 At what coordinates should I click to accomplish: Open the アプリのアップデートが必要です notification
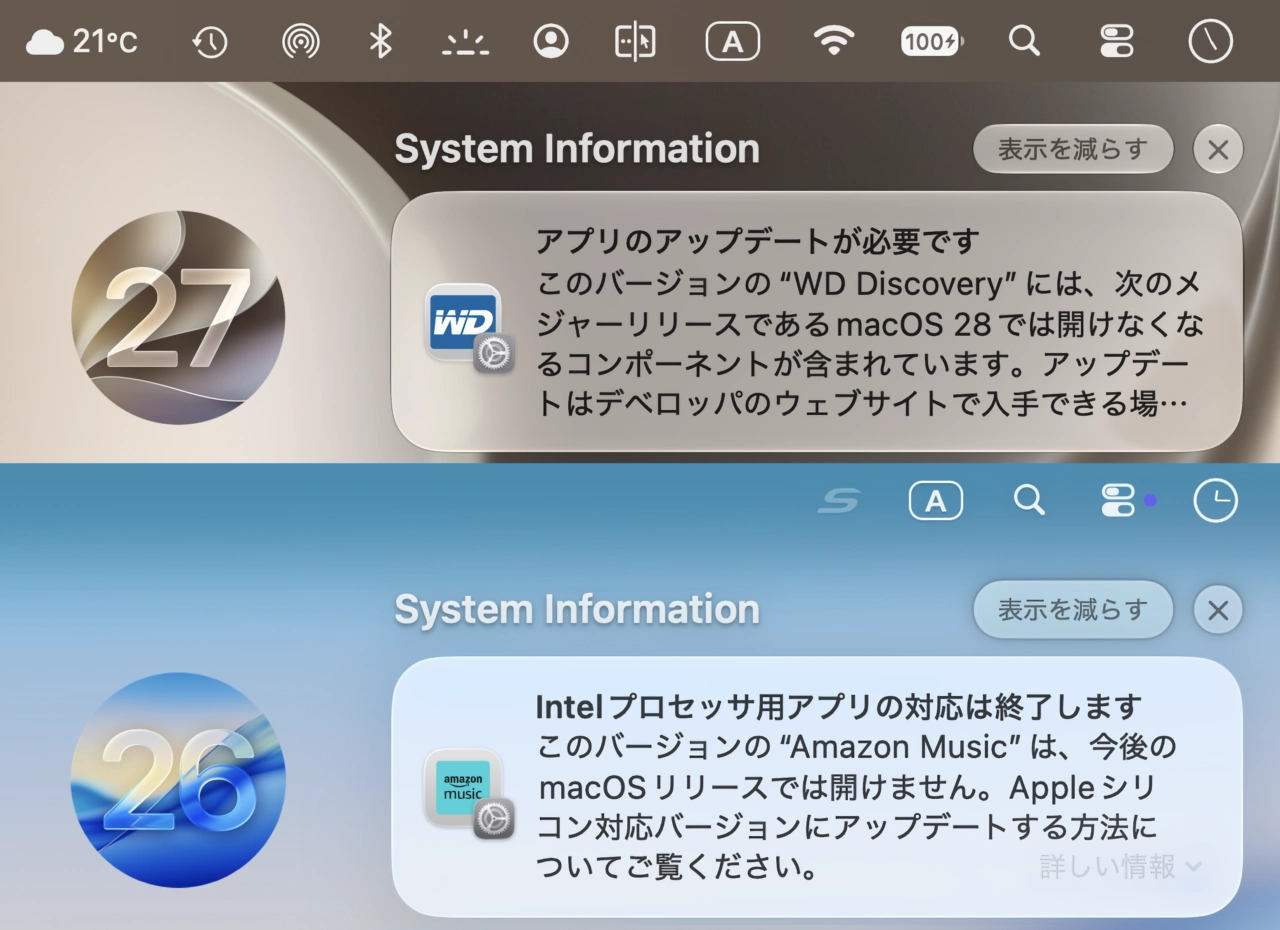(816, 321)
